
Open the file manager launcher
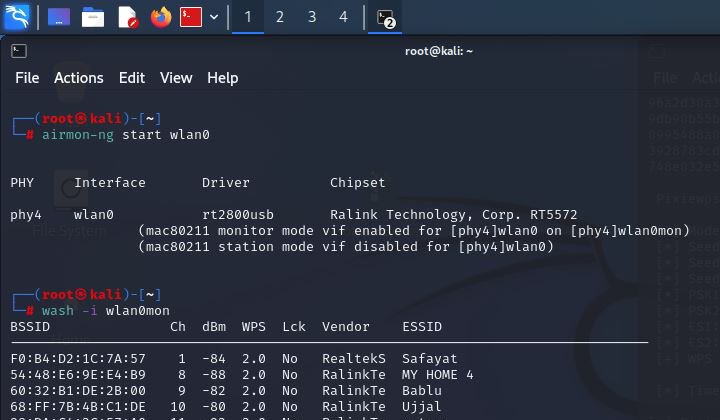(x=93, y=18)
